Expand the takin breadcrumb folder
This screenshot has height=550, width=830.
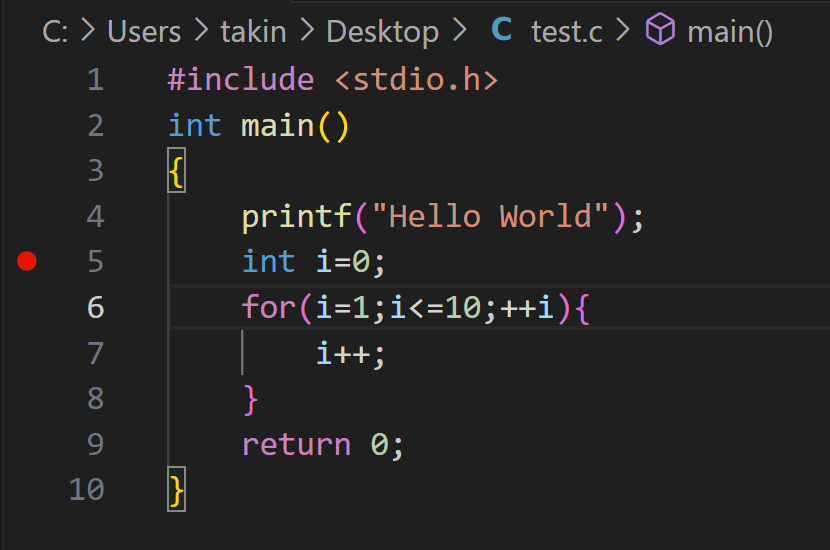click(x=253, y=32)
